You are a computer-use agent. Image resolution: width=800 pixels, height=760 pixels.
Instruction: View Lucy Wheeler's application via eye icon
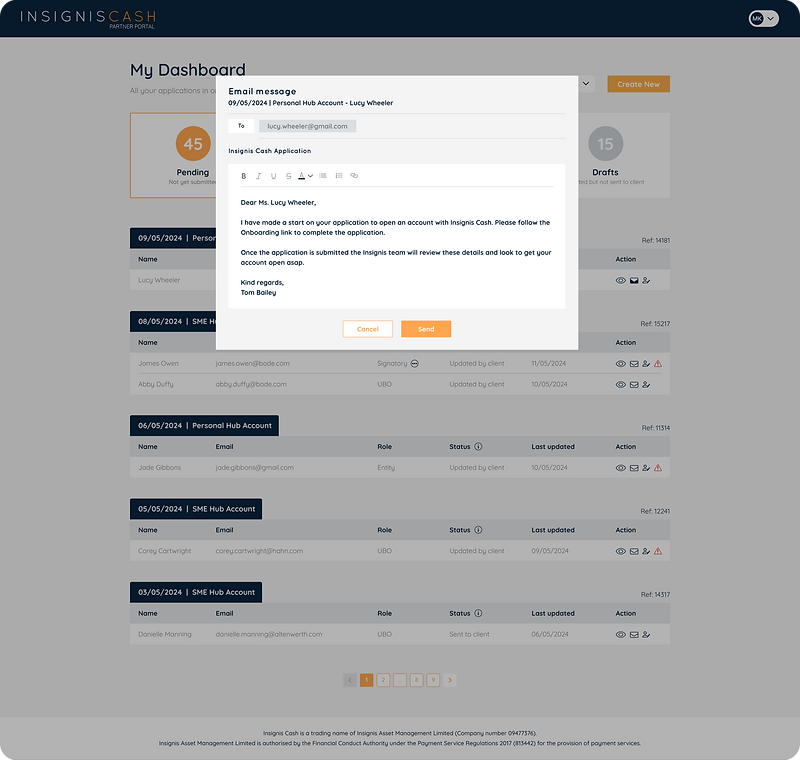point(620,281)
